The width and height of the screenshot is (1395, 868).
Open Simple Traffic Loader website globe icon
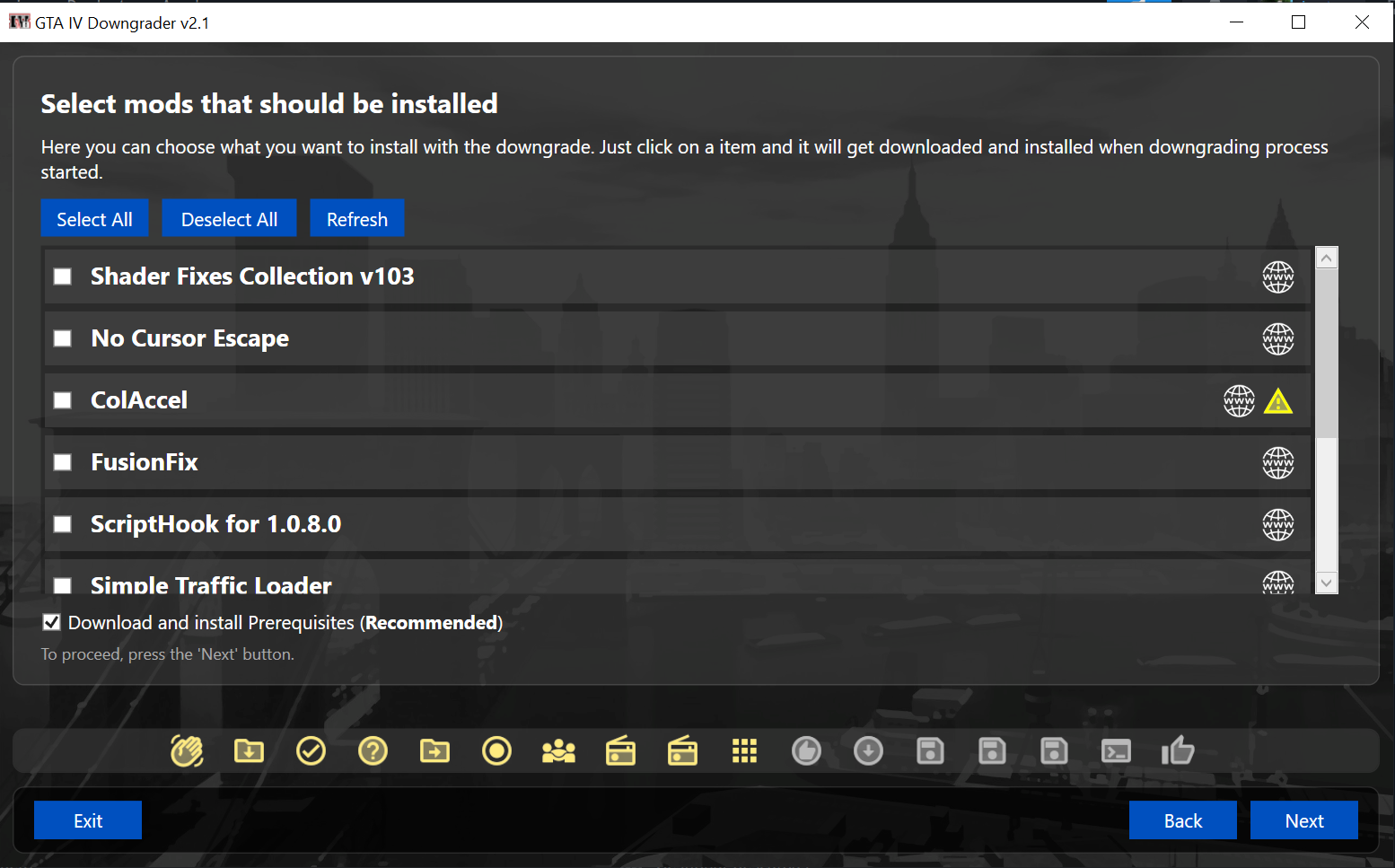tap(1278, 582)
